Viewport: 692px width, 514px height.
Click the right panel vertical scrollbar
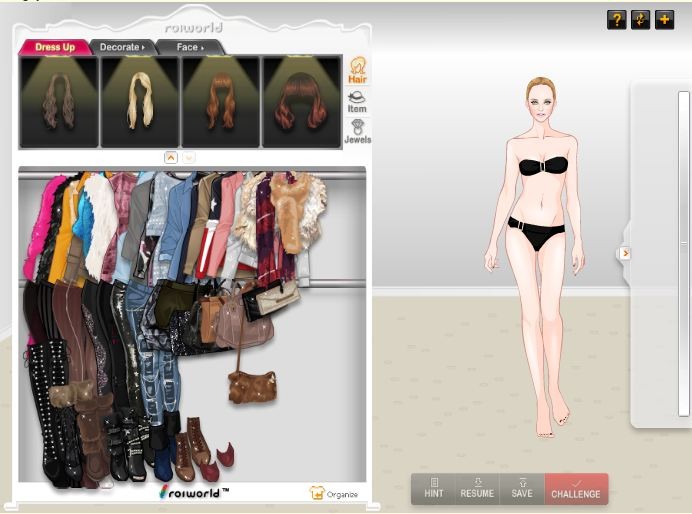[x=684, y=250]
